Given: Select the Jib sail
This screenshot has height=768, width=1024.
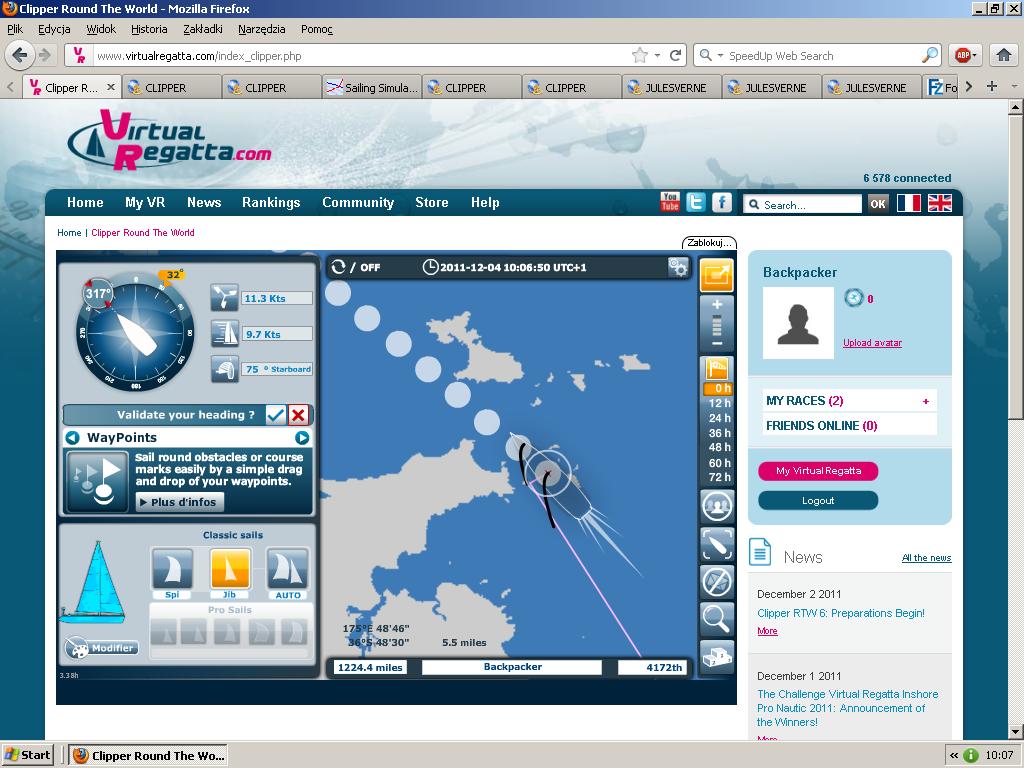Looking at the screenshot, I should (230, 570).
